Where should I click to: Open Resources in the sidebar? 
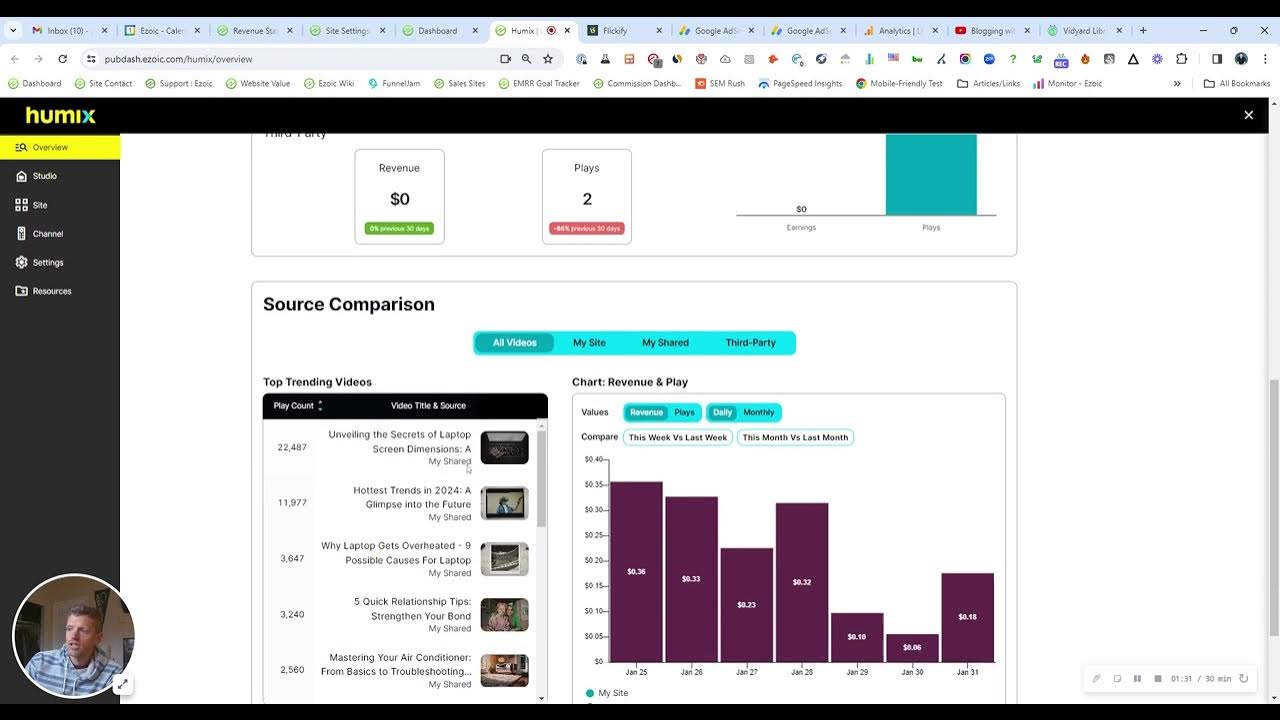click(44, 291)
